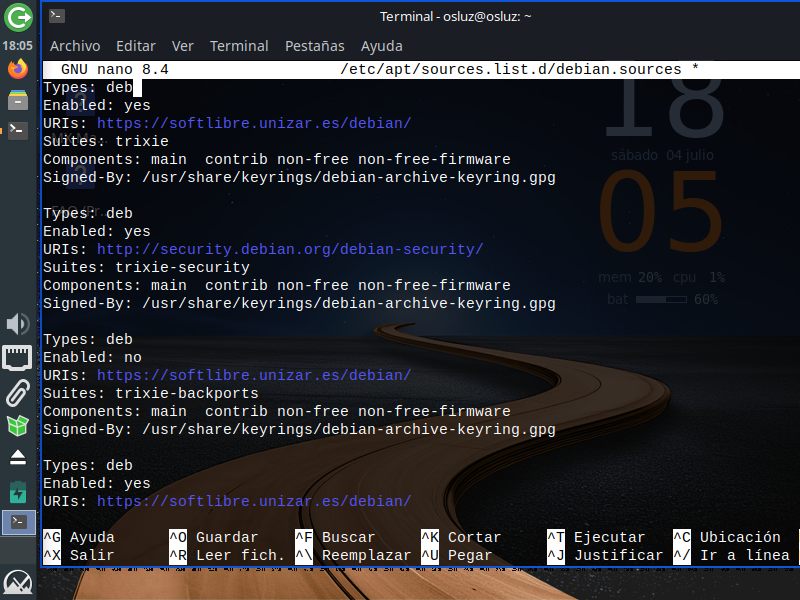Viewport: 800px width, 600px height.
Task: Launch Firefox from the side panel
Action: [x=18, y=69]
